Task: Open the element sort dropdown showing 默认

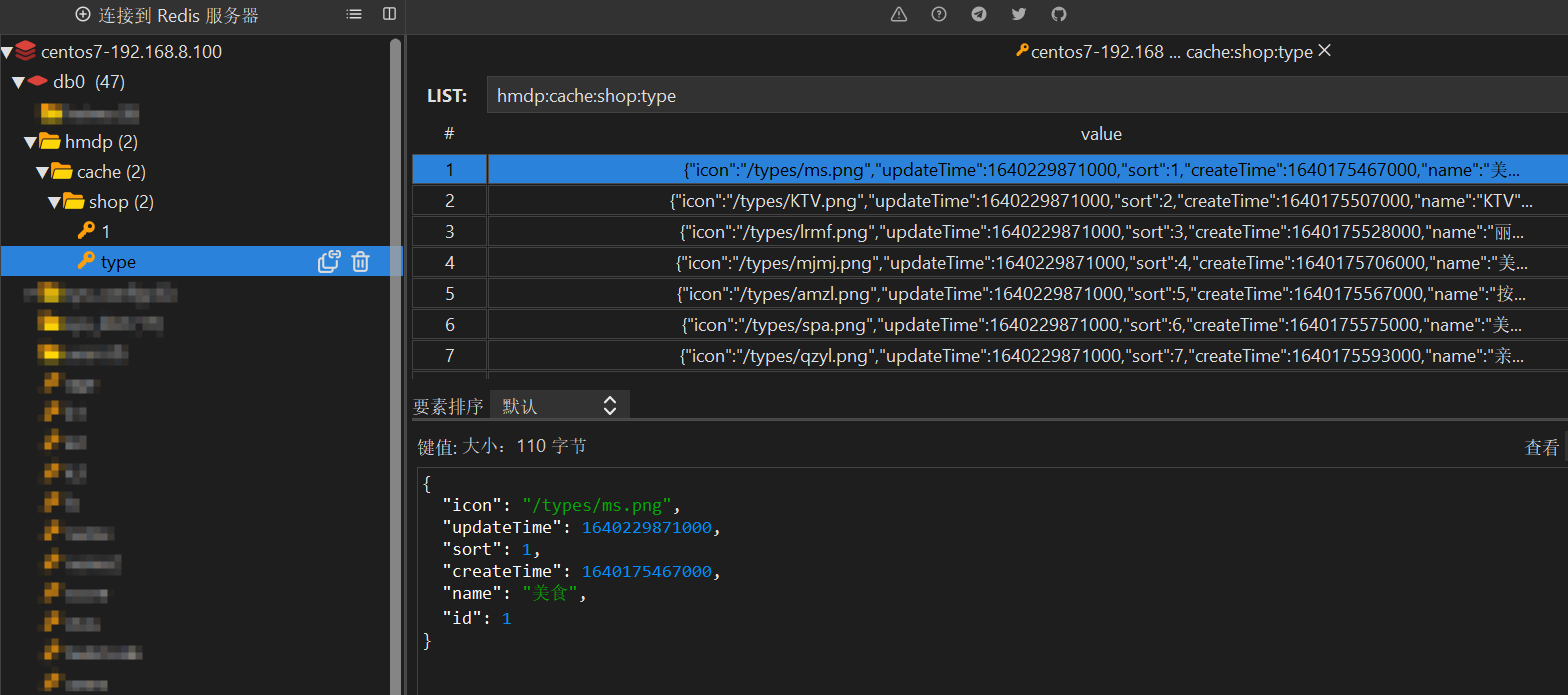Action: click(560, 405)
